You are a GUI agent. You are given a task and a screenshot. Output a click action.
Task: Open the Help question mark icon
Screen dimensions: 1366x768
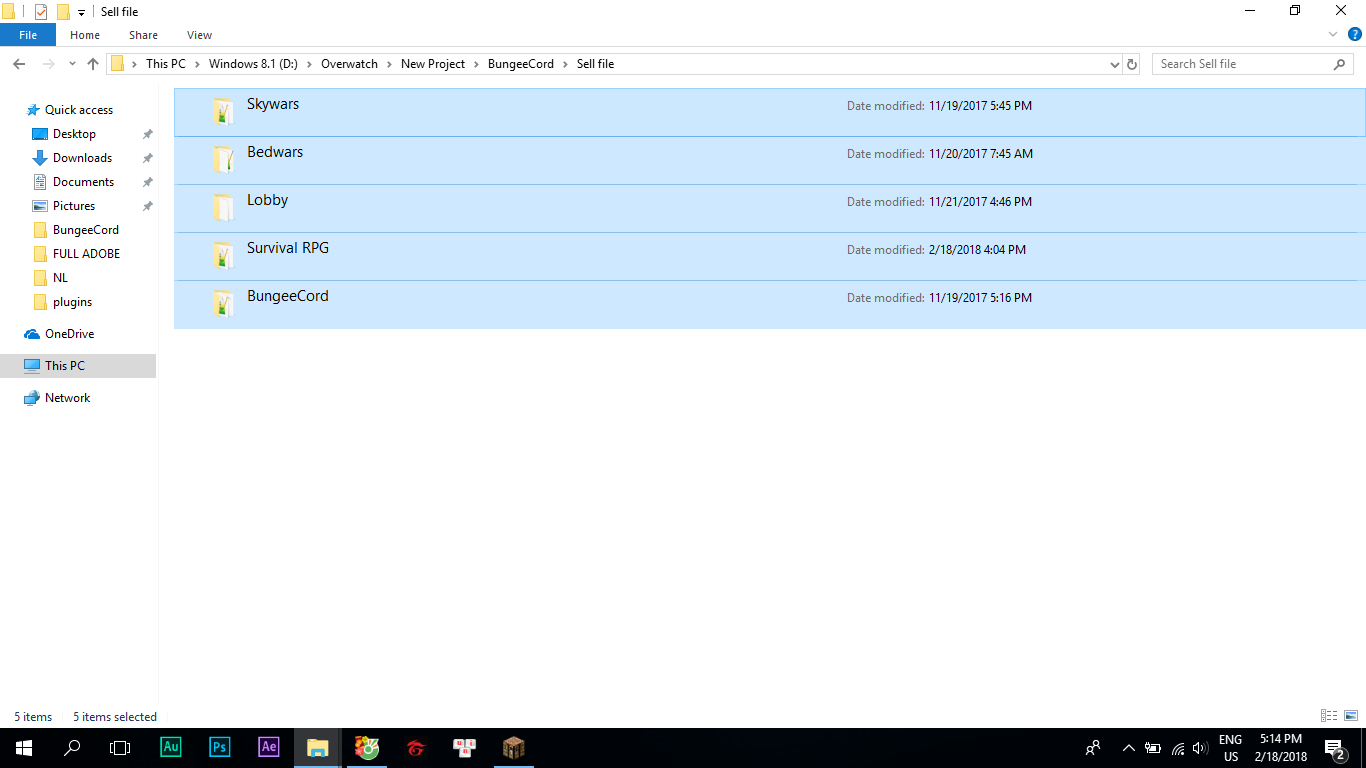click(1355, 35)
